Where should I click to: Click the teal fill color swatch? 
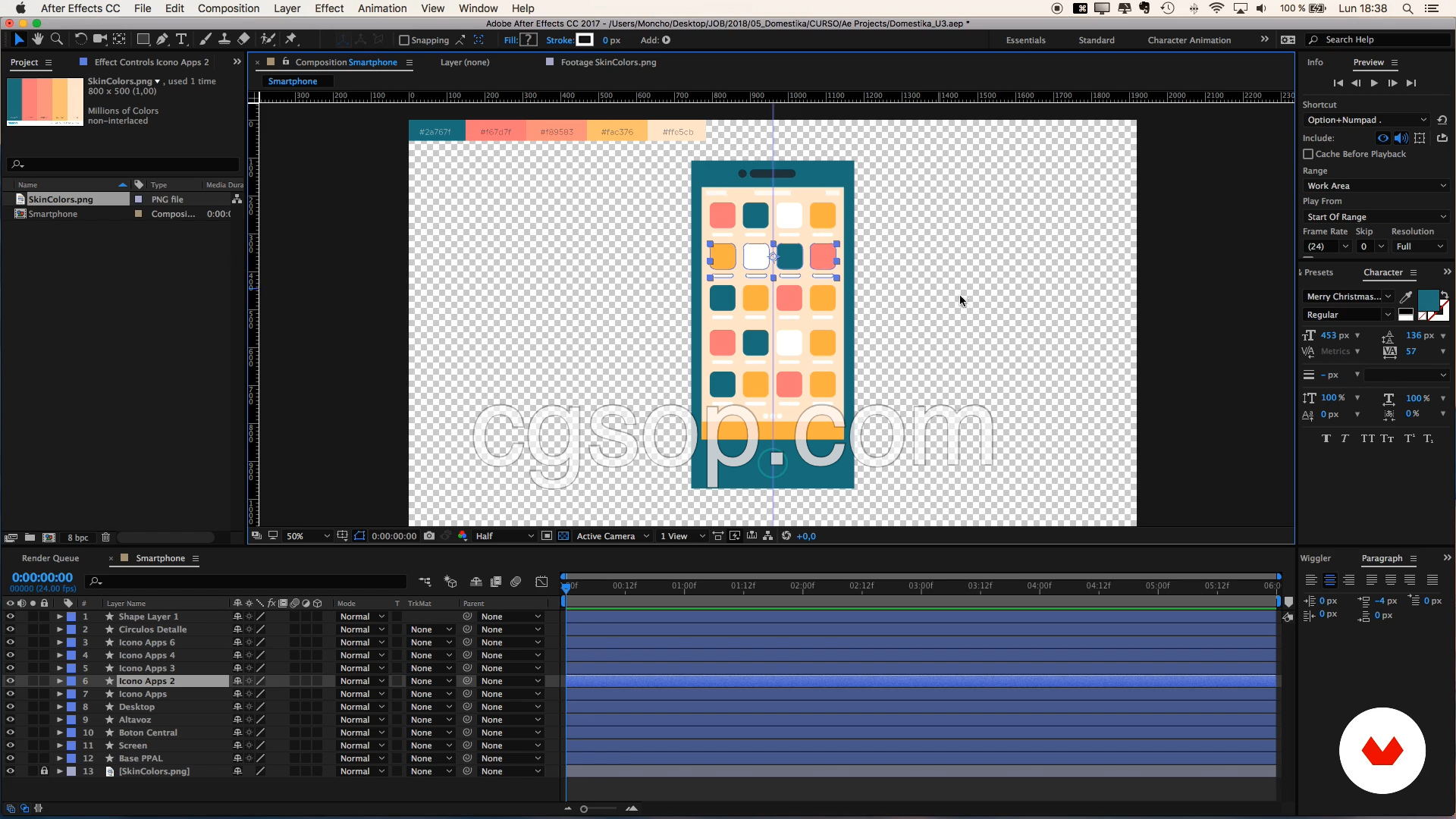coord(1427,300)
